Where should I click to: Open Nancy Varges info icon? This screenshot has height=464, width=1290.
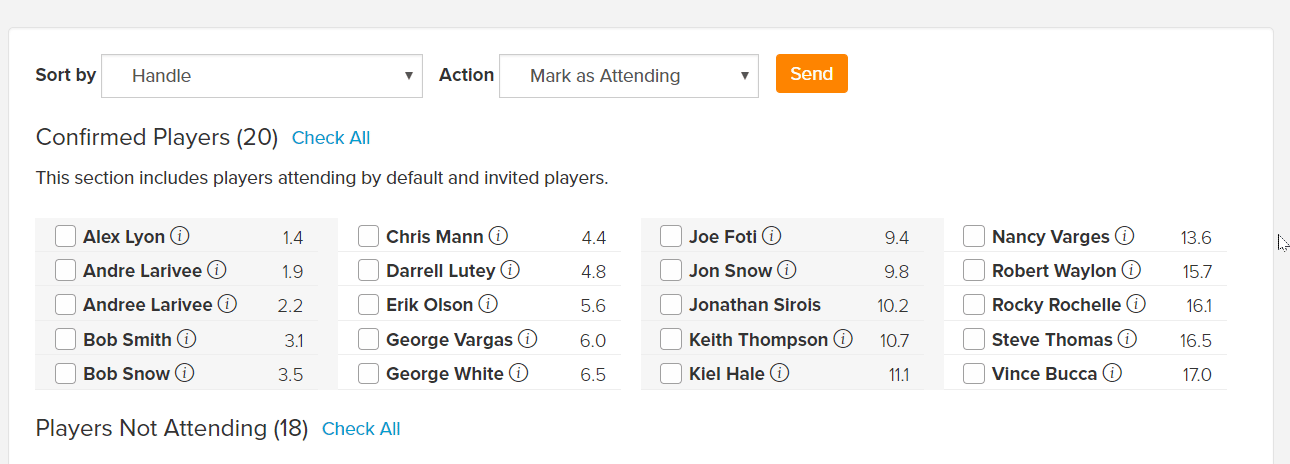click(1124, 236)
